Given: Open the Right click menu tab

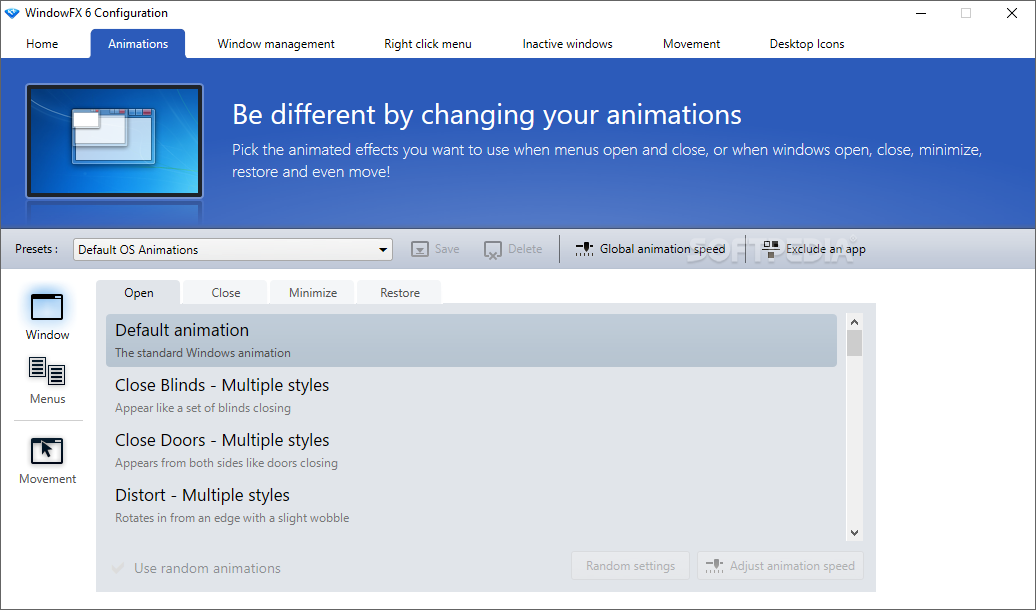Looking at the screenshot, I should pos(428,44).
